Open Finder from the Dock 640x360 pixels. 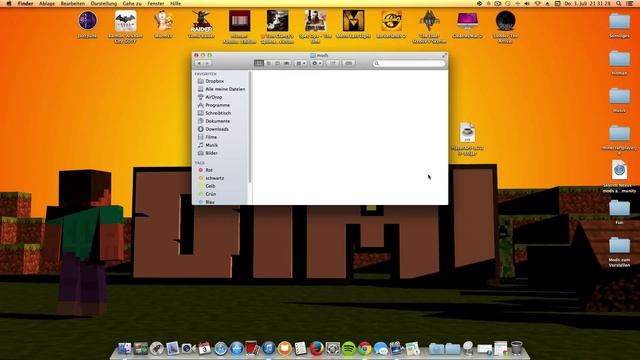pyautogui.click(x=124, y=348)
